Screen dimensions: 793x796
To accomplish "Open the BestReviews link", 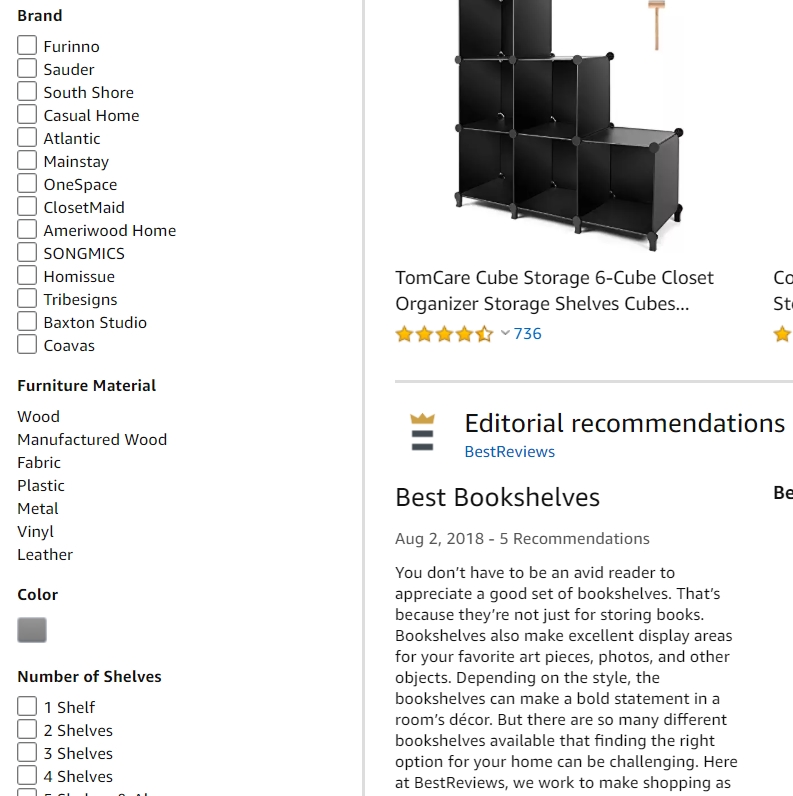I will pyautogui.click(x=509, y=451).
